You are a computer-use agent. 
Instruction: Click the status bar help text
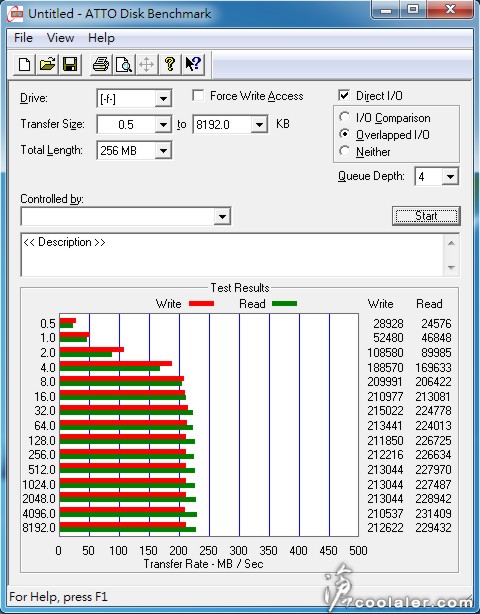[58, 597]
